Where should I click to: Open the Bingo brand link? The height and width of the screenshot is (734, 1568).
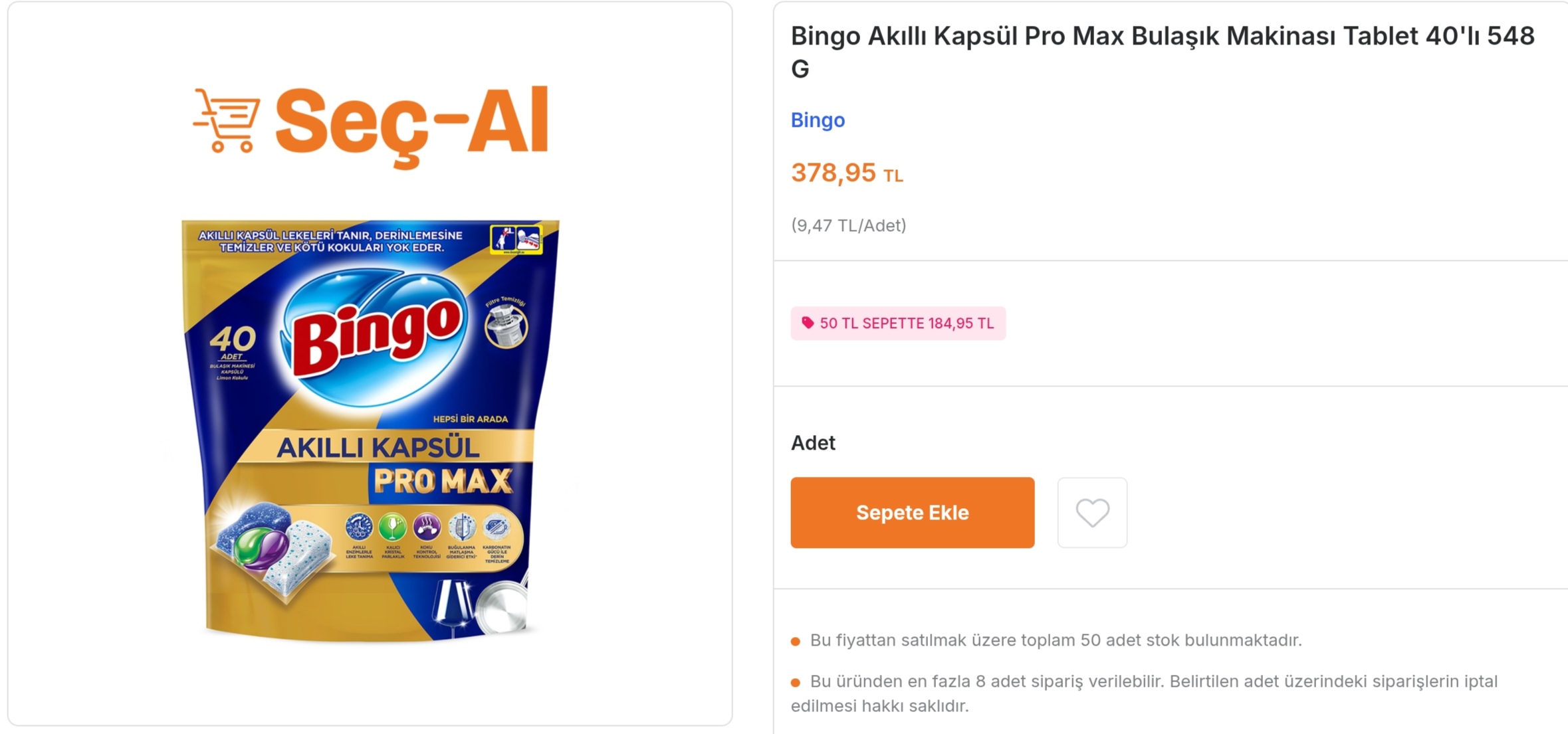pyautogui.click(x=818, y=120)
